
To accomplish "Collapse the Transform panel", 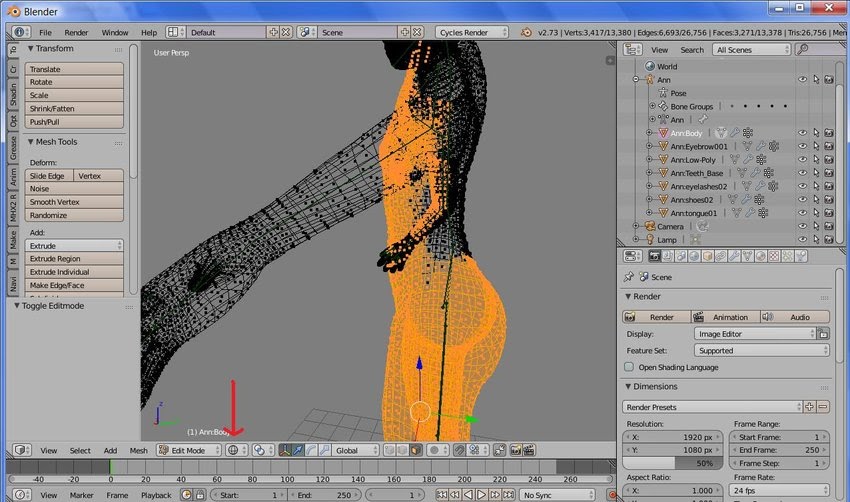I will pos(31,48).
